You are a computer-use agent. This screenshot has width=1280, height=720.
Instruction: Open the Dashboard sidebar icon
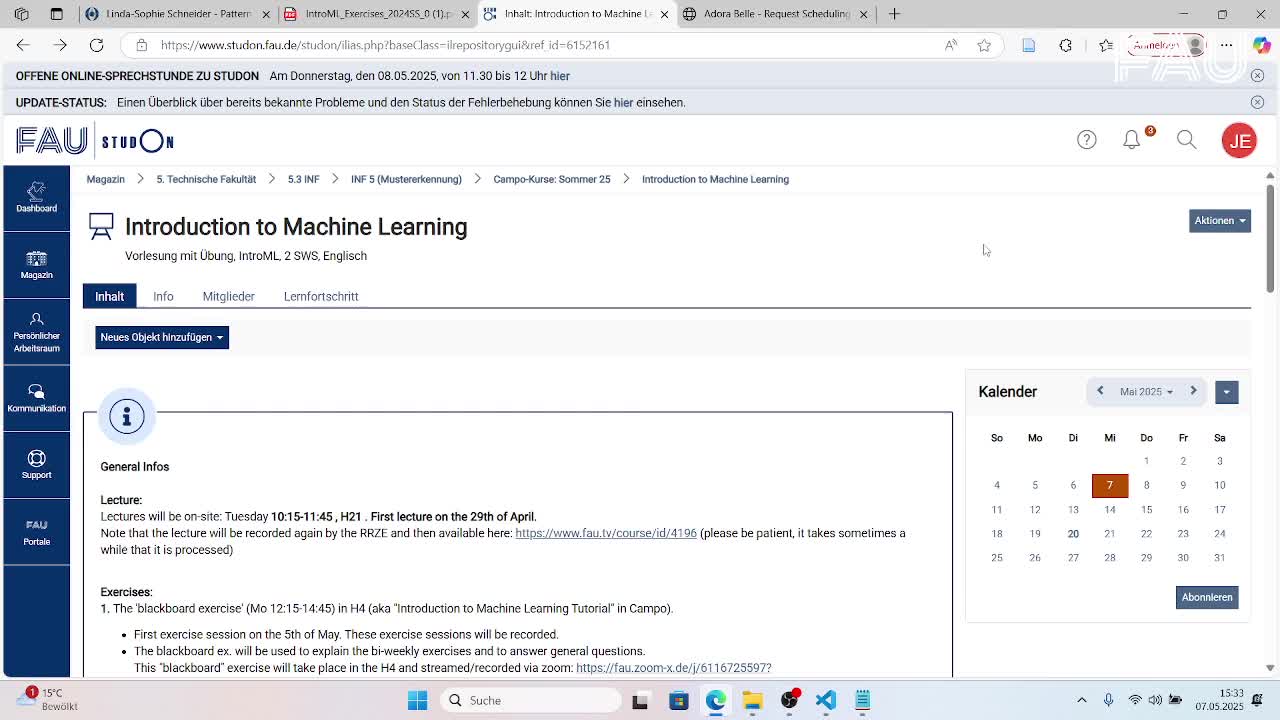click(x=36, y=197)
